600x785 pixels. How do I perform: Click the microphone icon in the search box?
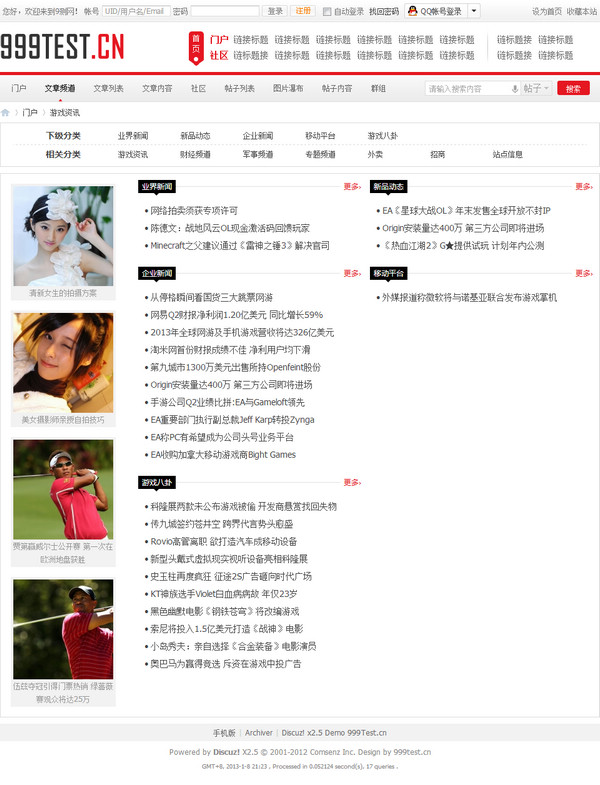click(x=514, y=89)
